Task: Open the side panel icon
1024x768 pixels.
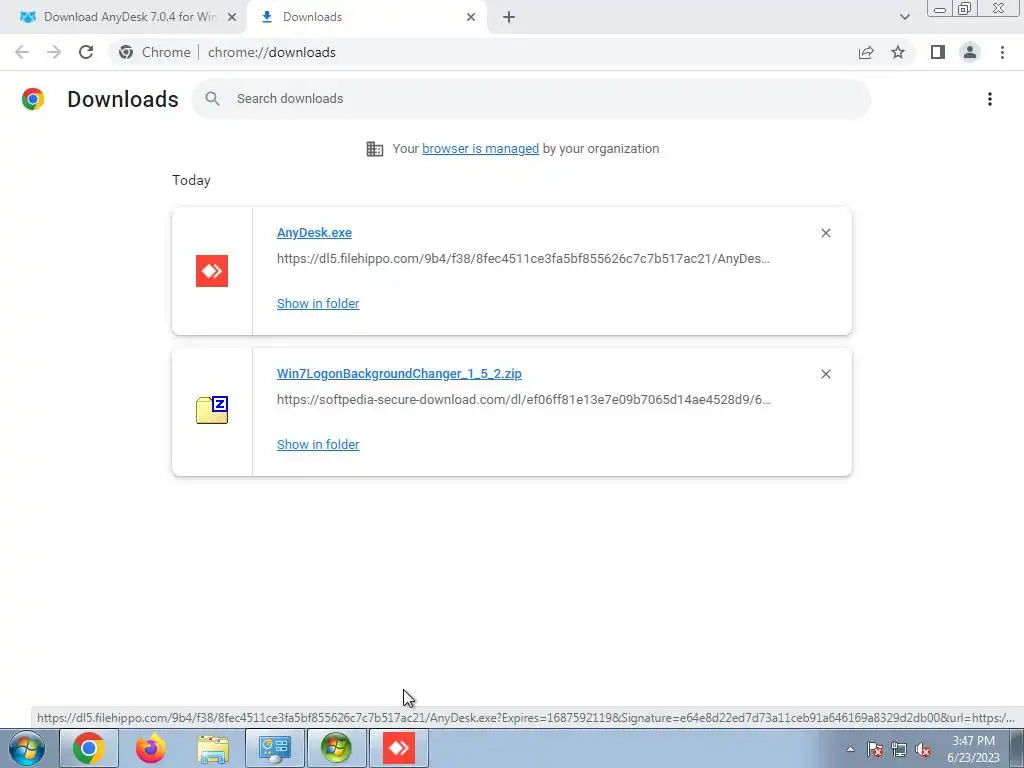Action: point(938,52)
